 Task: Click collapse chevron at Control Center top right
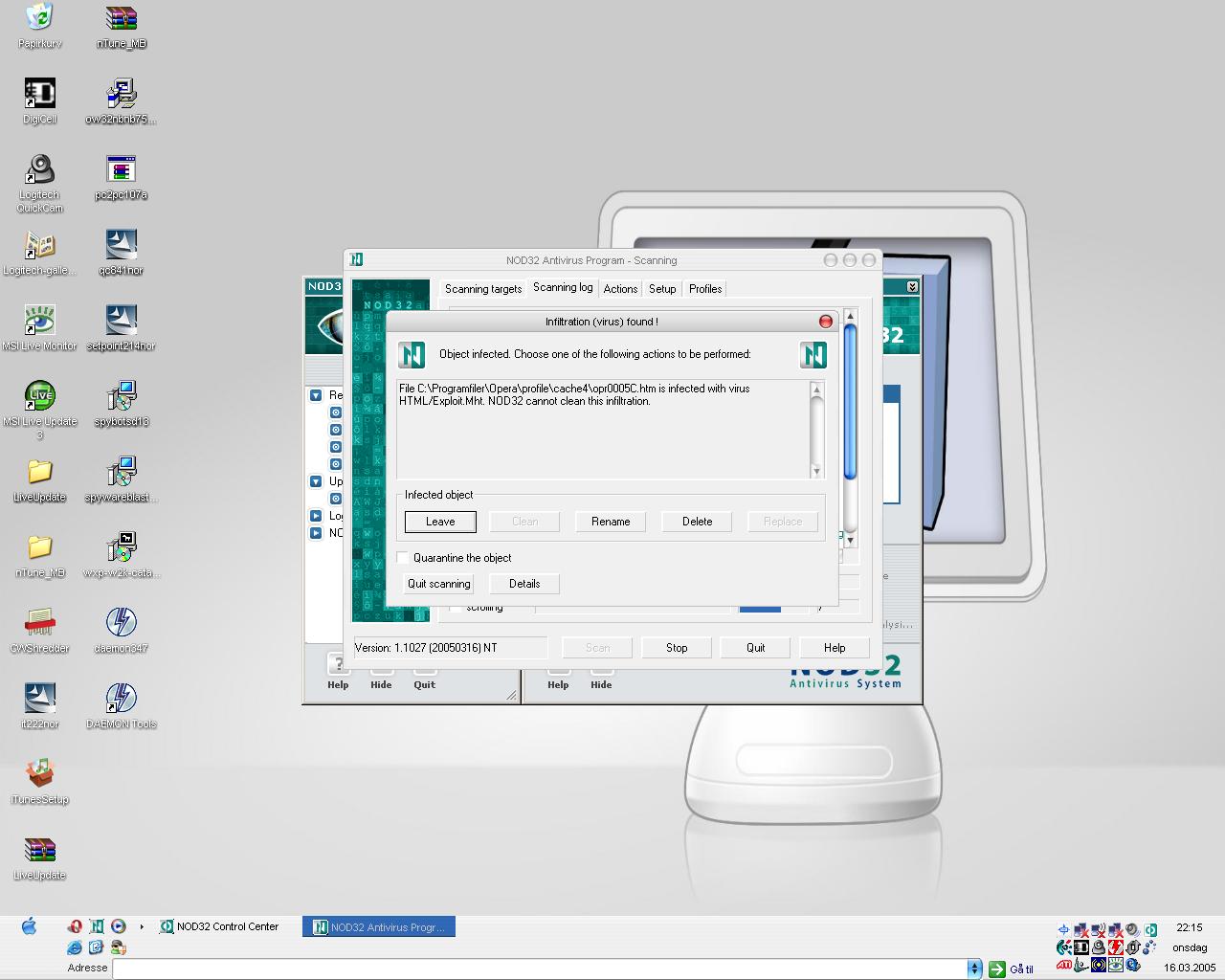click(x=912, y=286)
